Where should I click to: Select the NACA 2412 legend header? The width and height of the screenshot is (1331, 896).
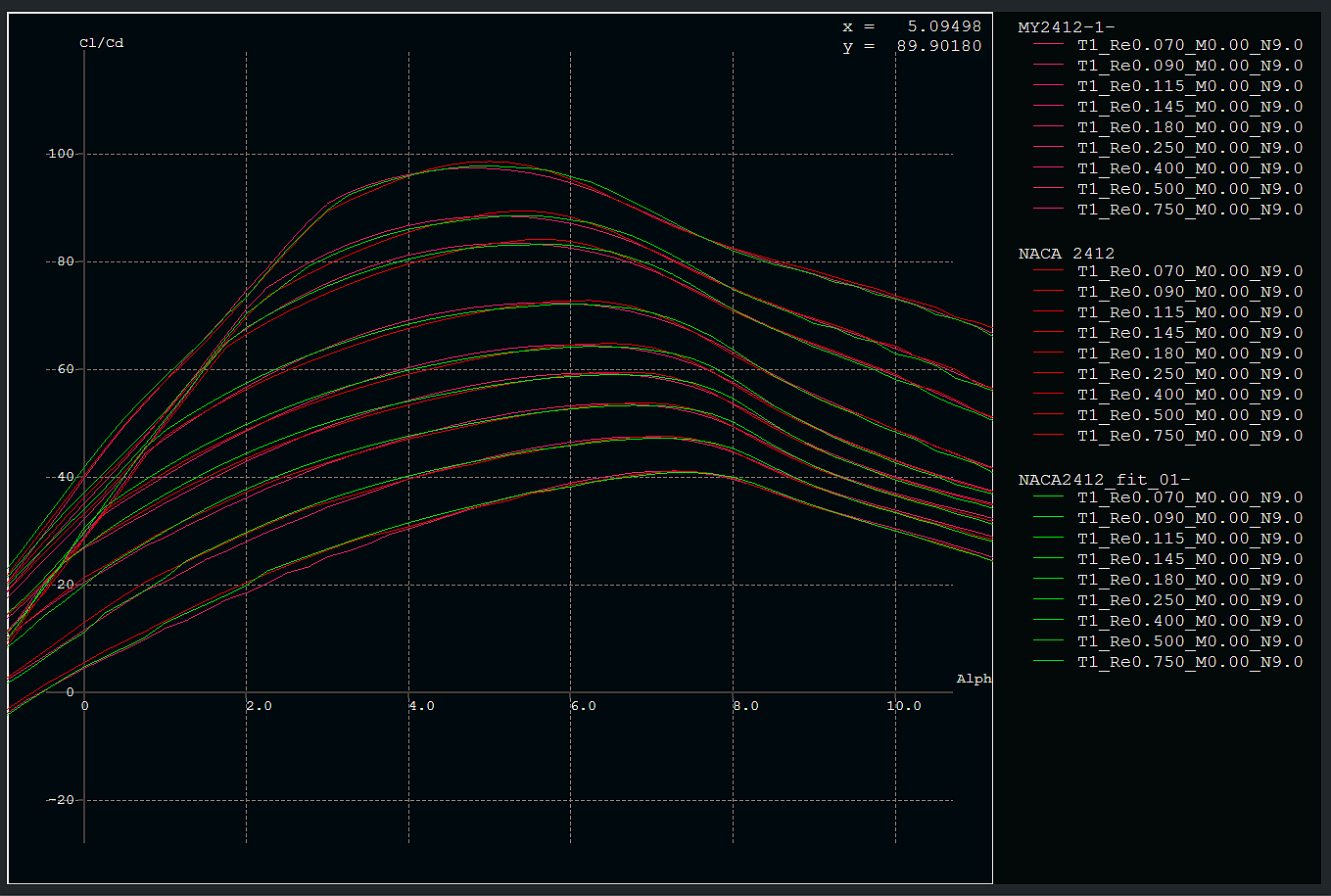(1067, 253)
